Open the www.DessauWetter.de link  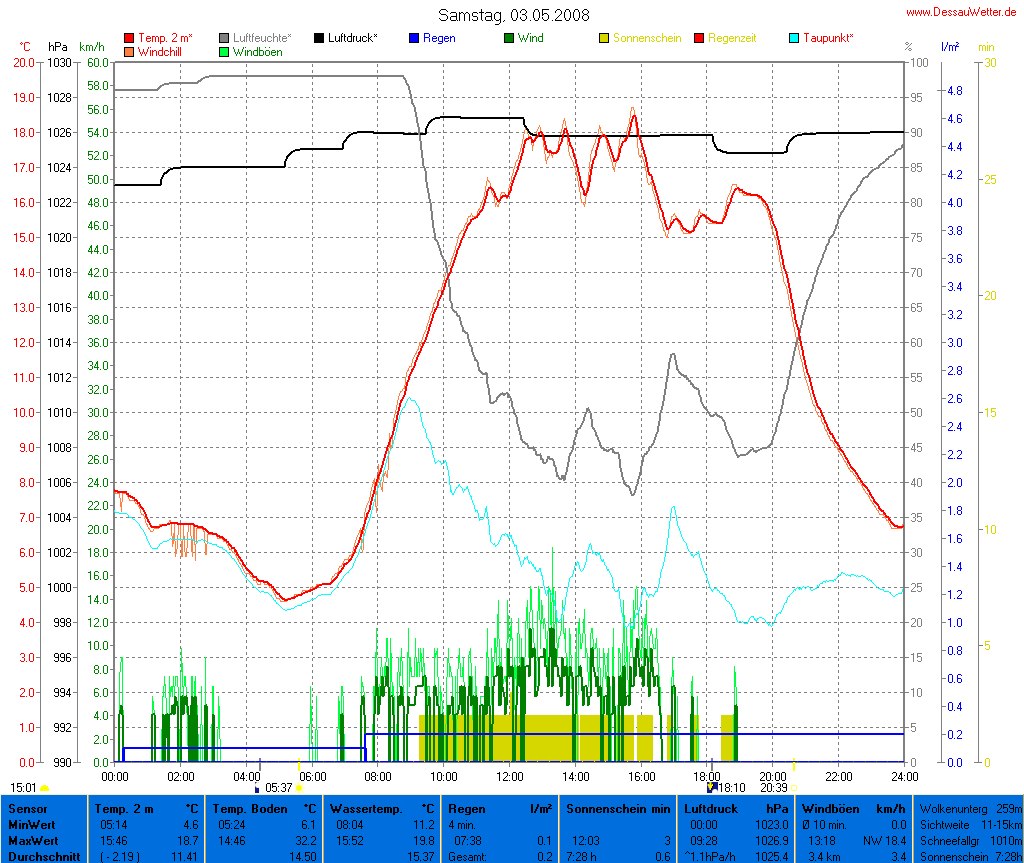pos(962,12)
